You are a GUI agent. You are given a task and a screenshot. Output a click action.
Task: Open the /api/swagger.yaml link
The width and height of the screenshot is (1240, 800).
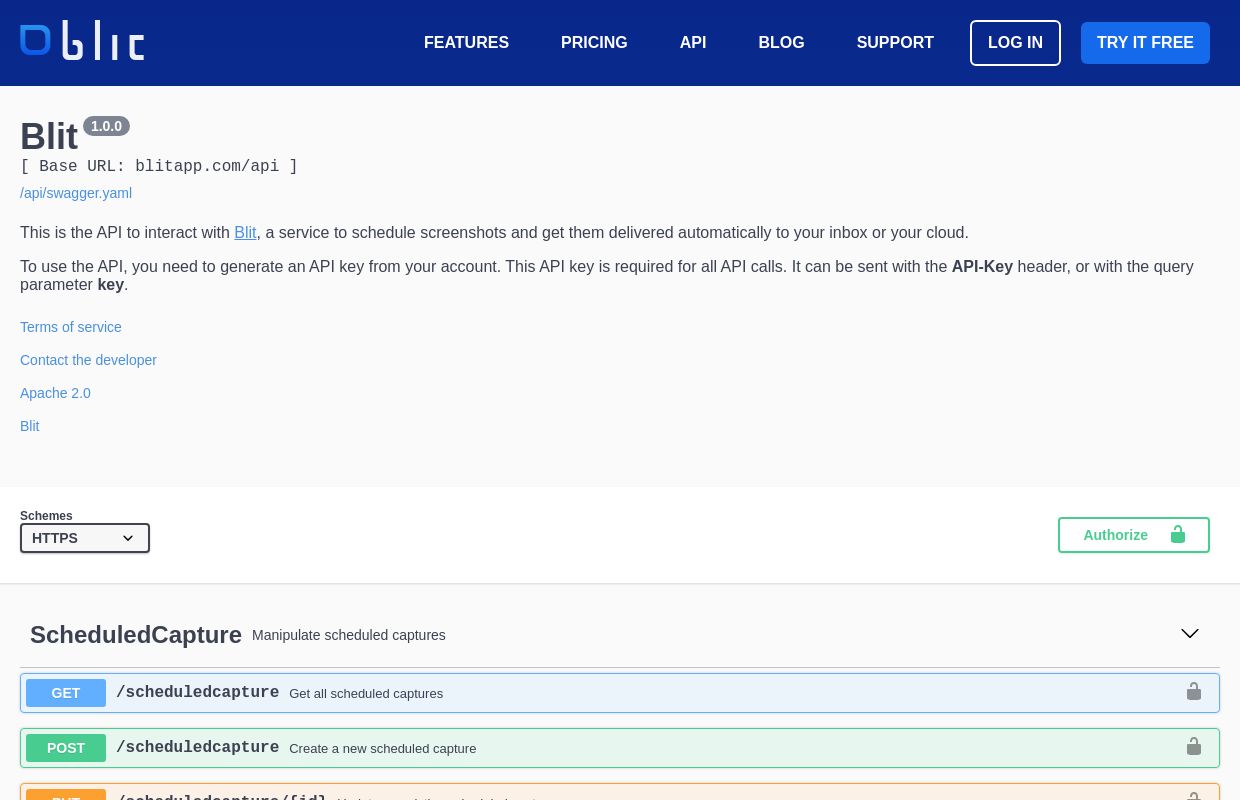click(76, 193)
